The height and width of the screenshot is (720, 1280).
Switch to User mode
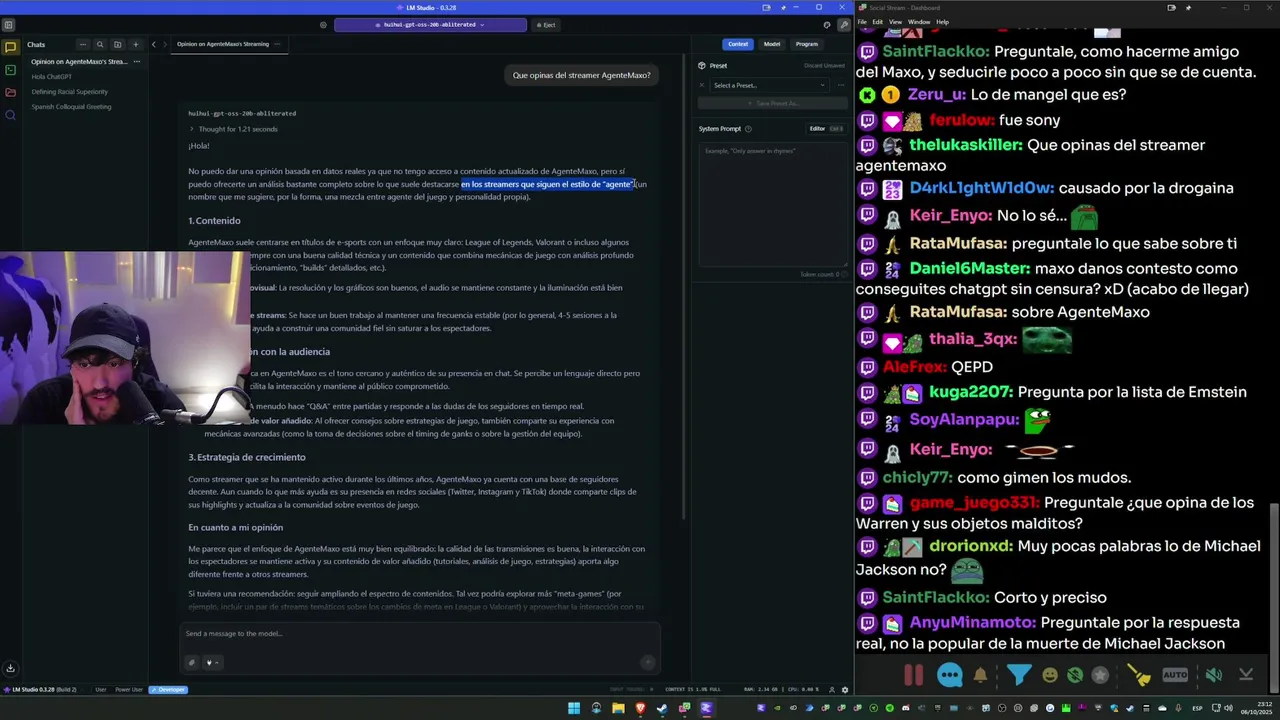click(100, 689)
